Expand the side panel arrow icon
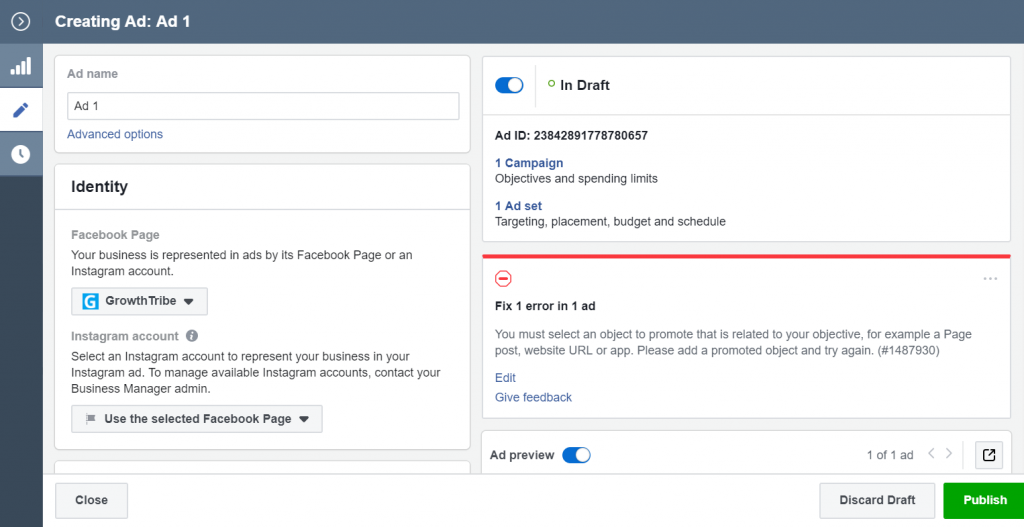Screen dimensions: 1024x527 coord(21,22)
